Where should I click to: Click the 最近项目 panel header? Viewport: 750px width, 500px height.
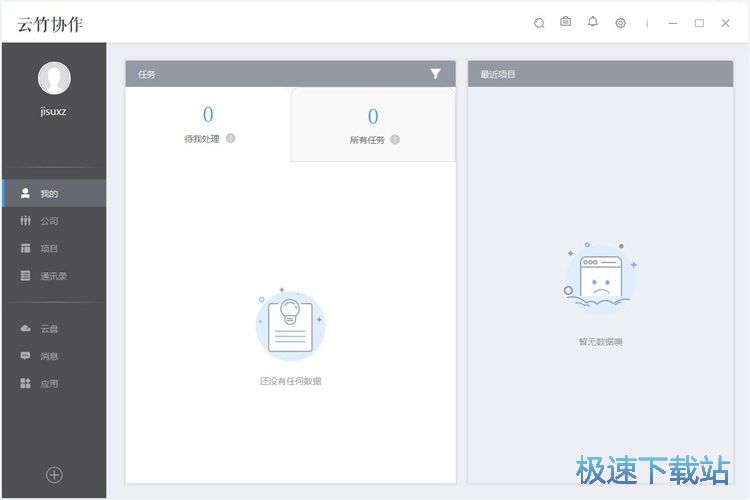pyautogui.click(x=600, y=74)
